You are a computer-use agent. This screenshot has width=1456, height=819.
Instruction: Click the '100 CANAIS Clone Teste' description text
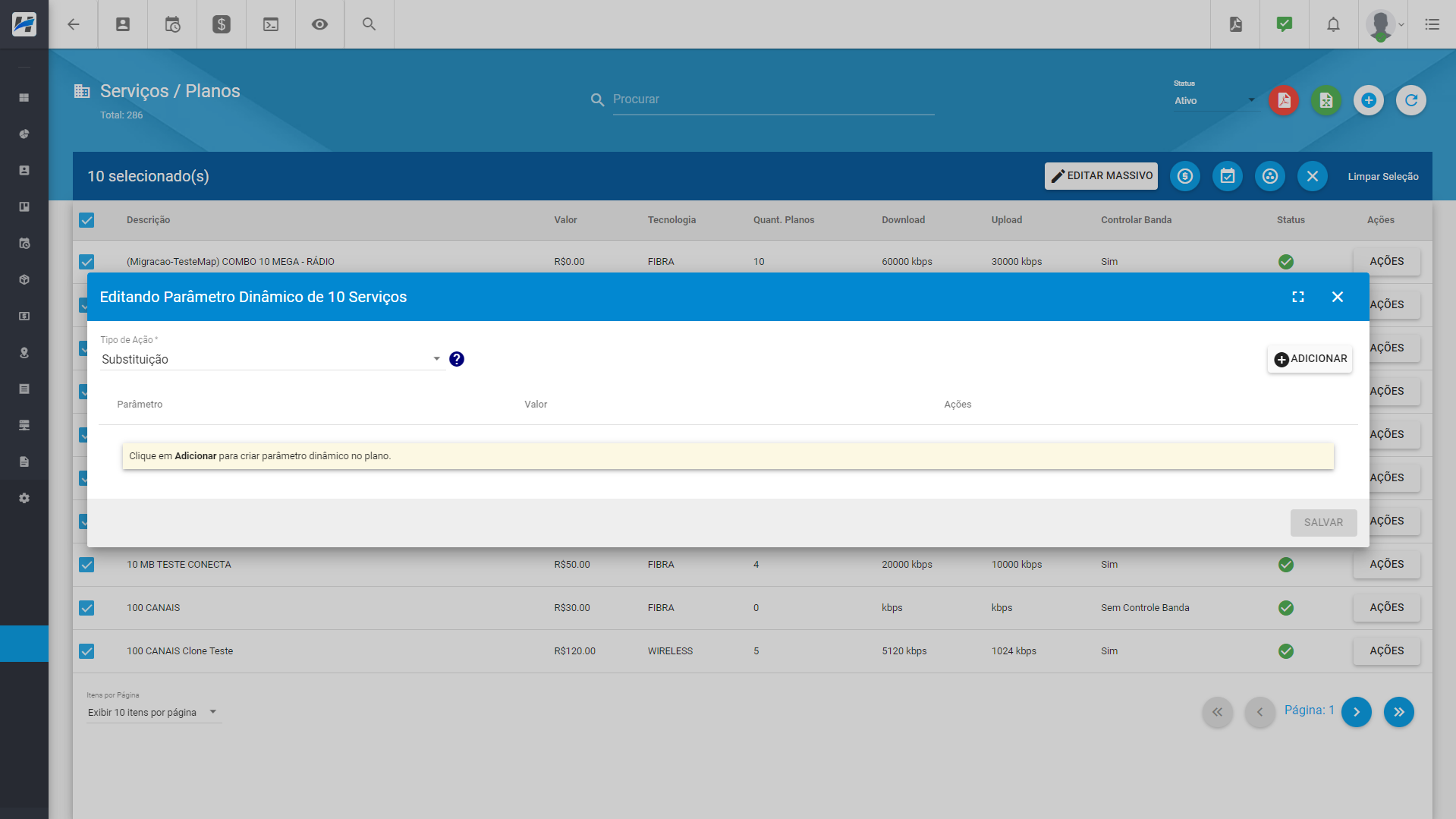click(x=180, y=651)
